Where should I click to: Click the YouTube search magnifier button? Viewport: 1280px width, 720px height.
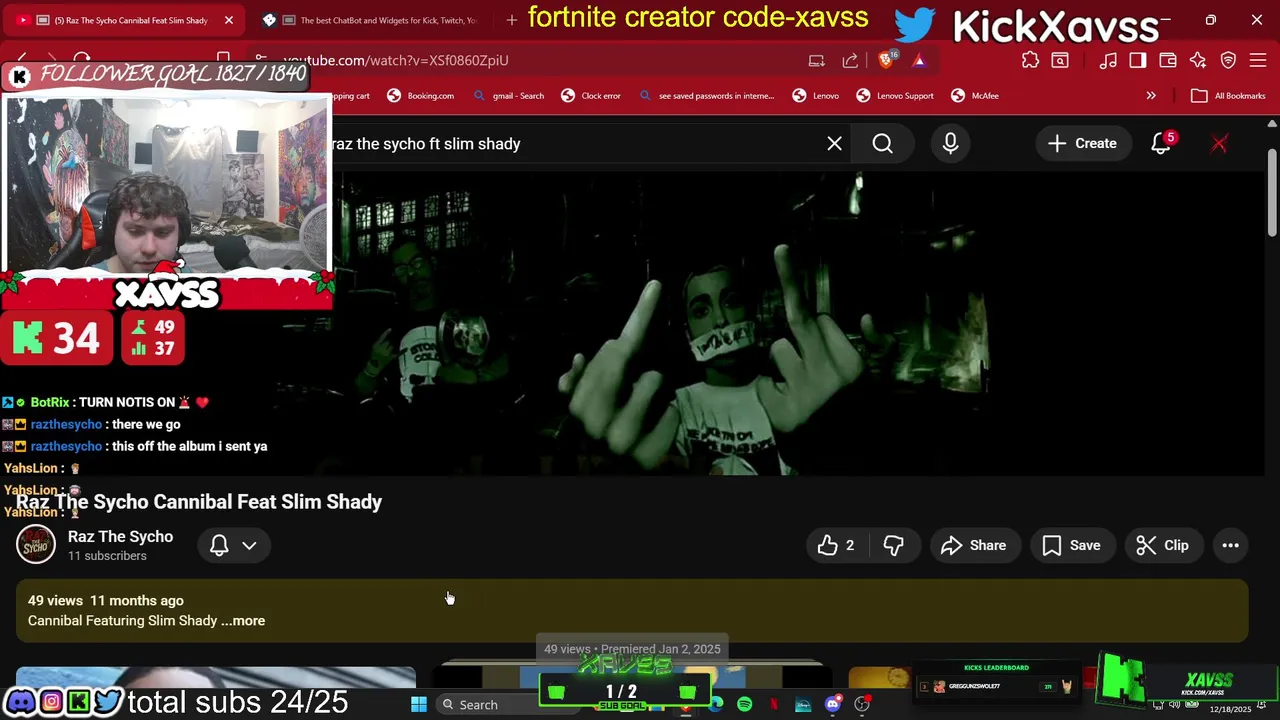pyautogui.click(x=882, y=143)
